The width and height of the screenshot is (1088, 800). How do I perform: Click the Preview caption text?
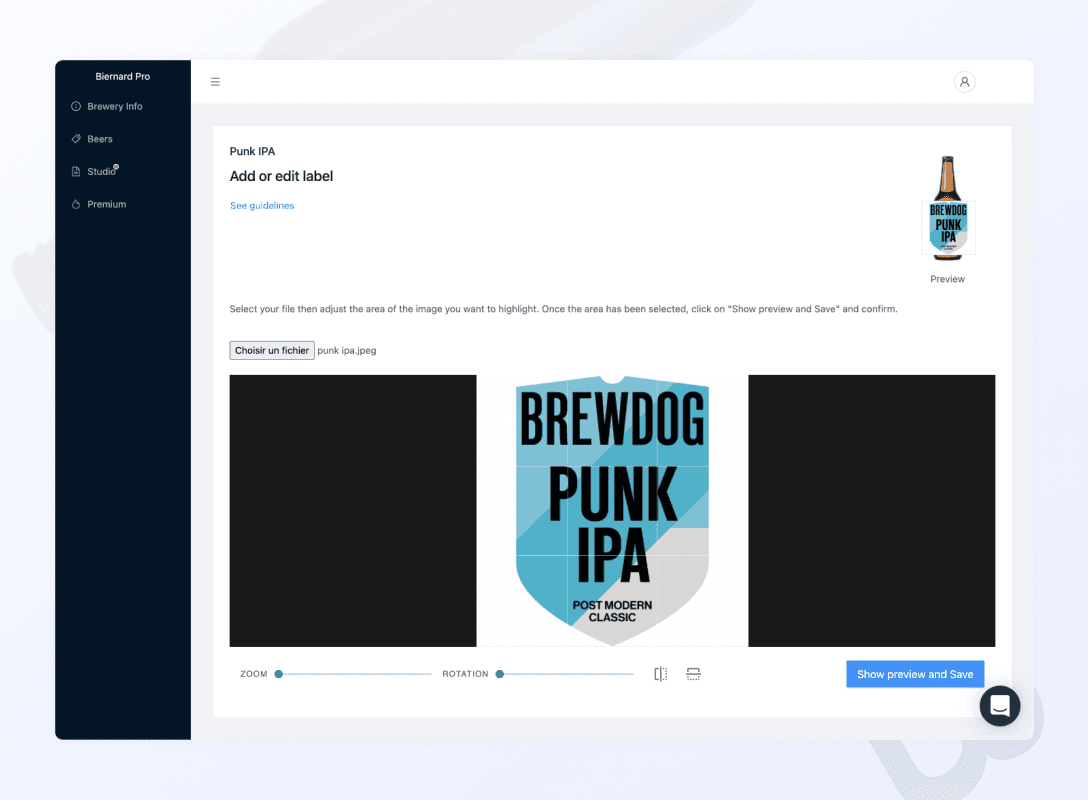click(947, 279)
